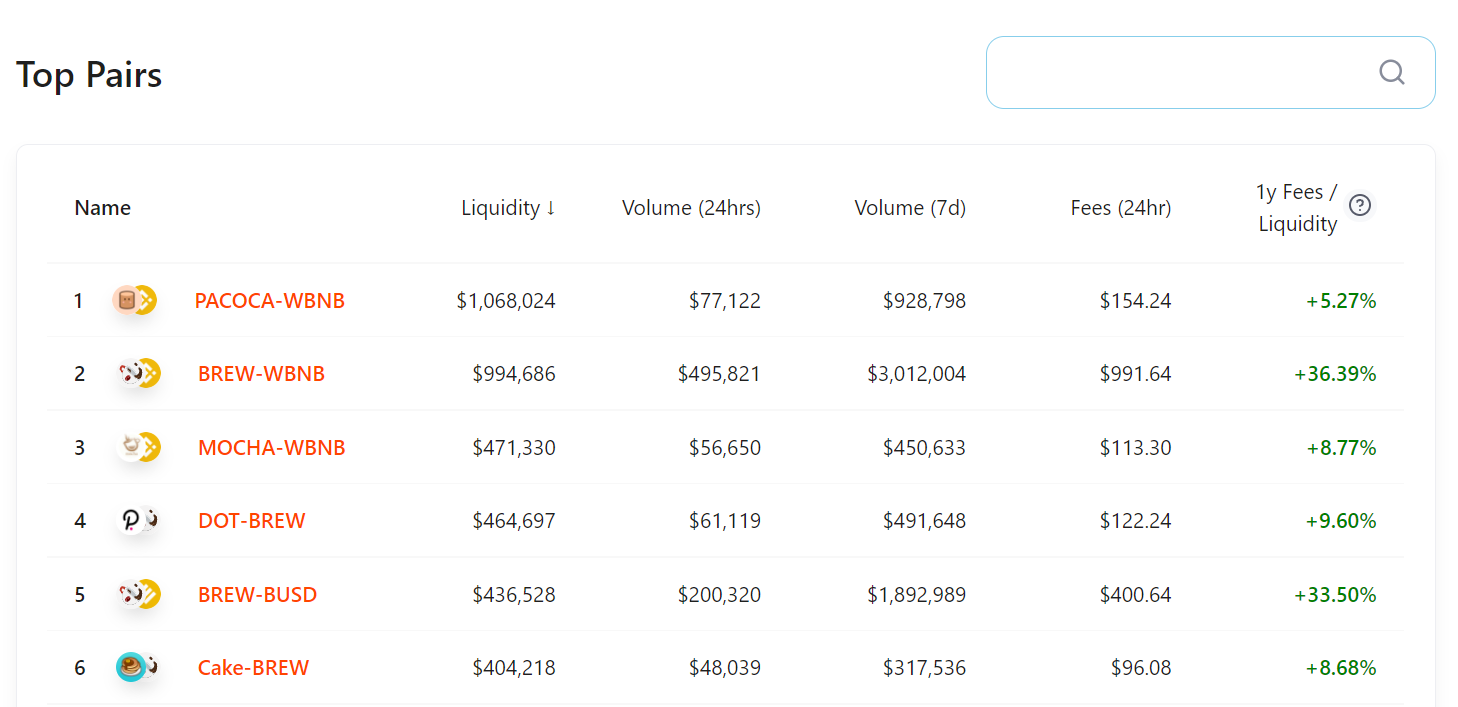
Task: Sort table by Volume (7d)
Action: click(910, 208)
